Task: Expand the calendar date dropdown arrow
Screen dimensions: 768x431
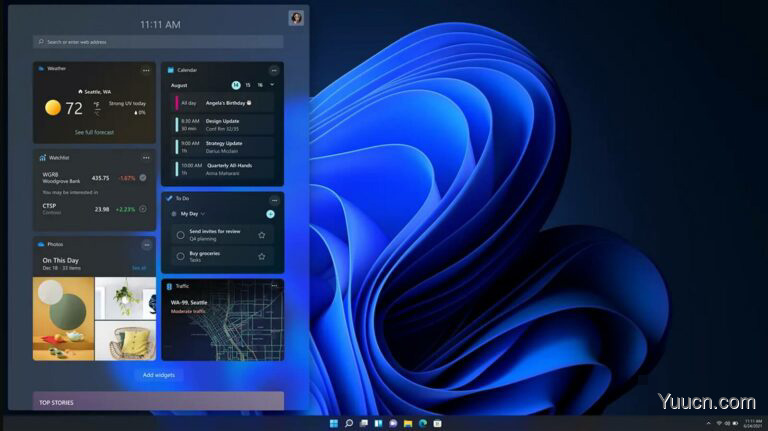Action: [x=272, y=85]
